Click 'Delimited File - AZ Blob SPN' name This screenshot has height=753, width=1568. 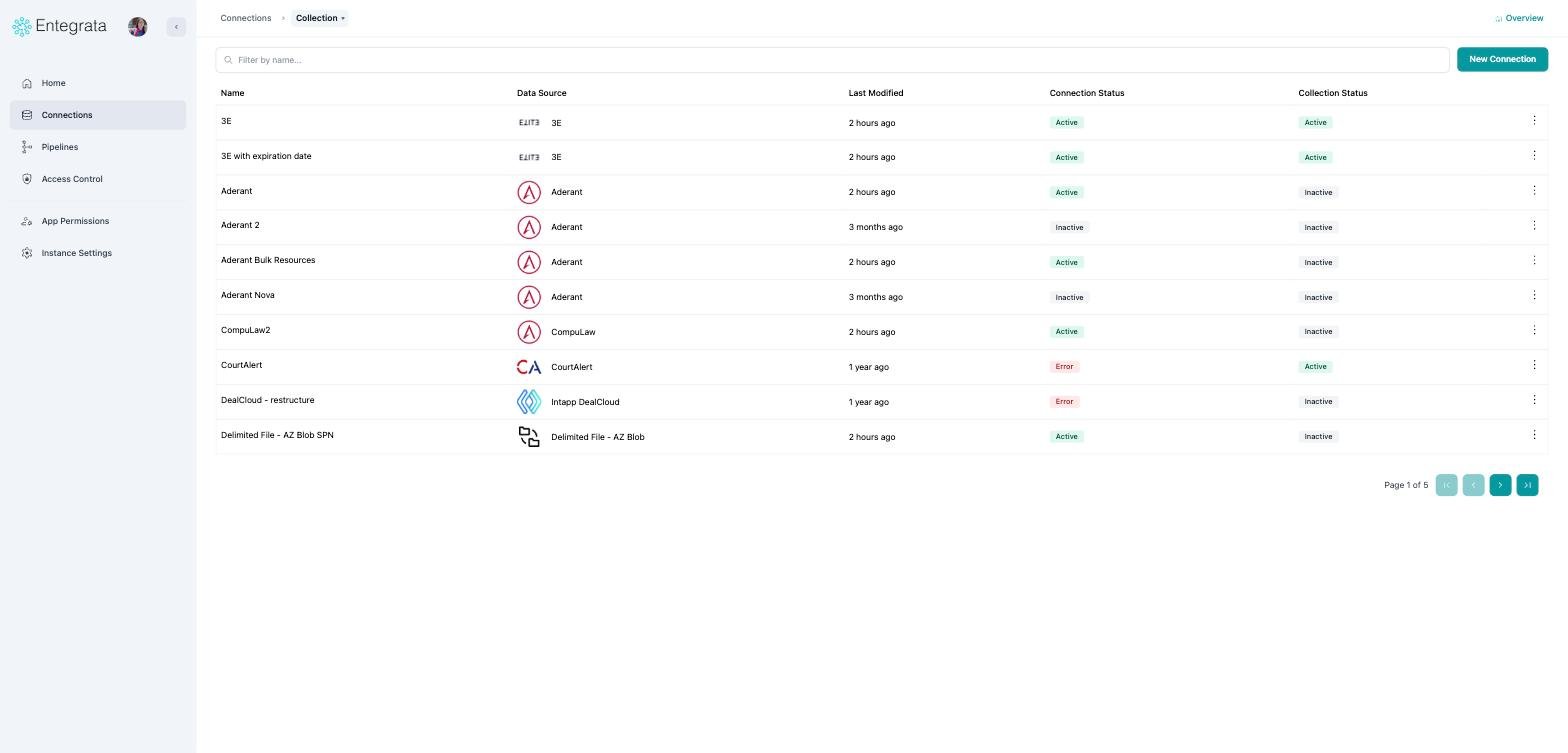pyautogui.click(x=277, y=435)
